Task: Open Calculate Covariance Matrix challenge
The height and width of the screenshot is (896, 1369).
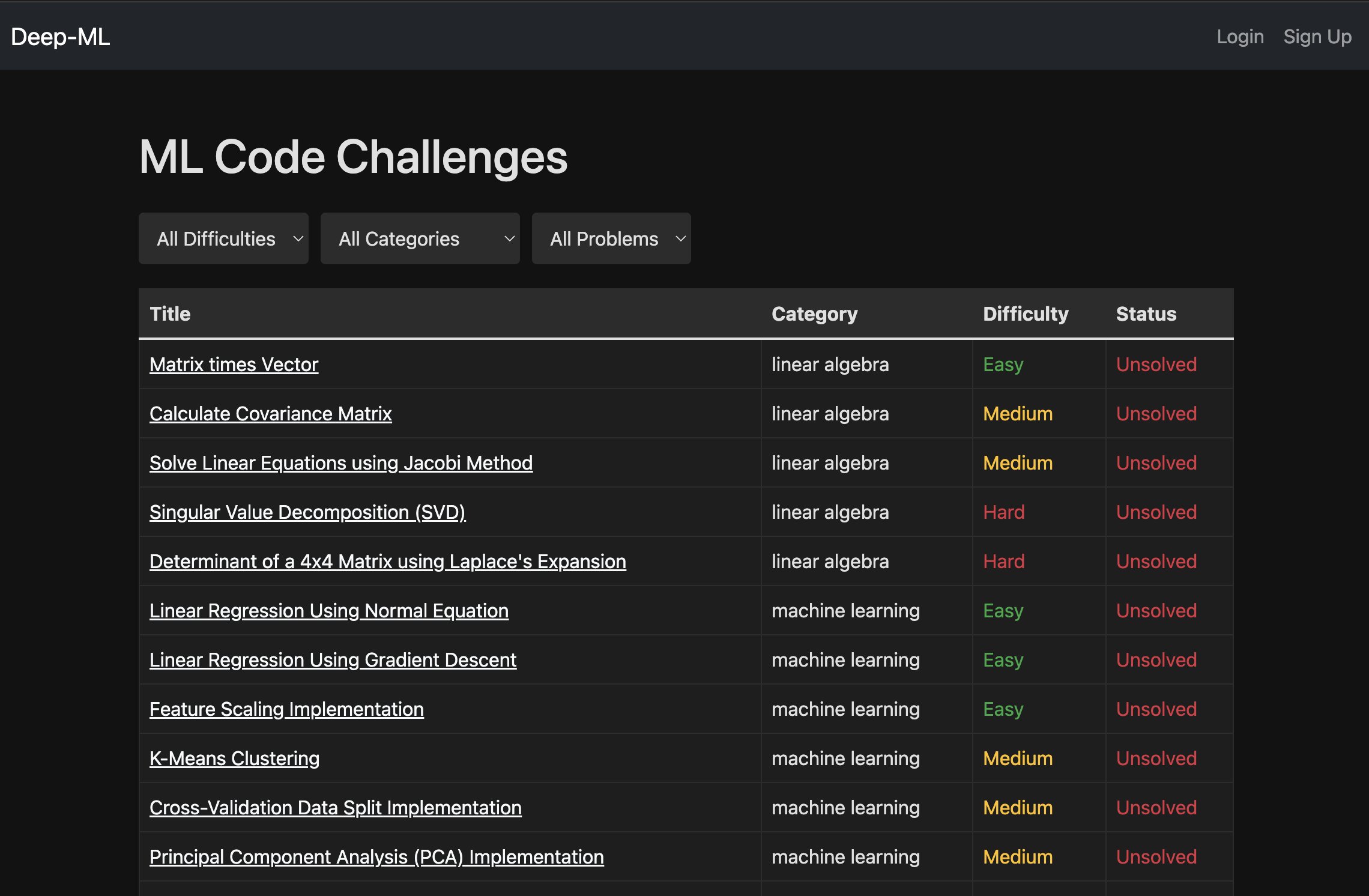Action: tap(270, 414)
